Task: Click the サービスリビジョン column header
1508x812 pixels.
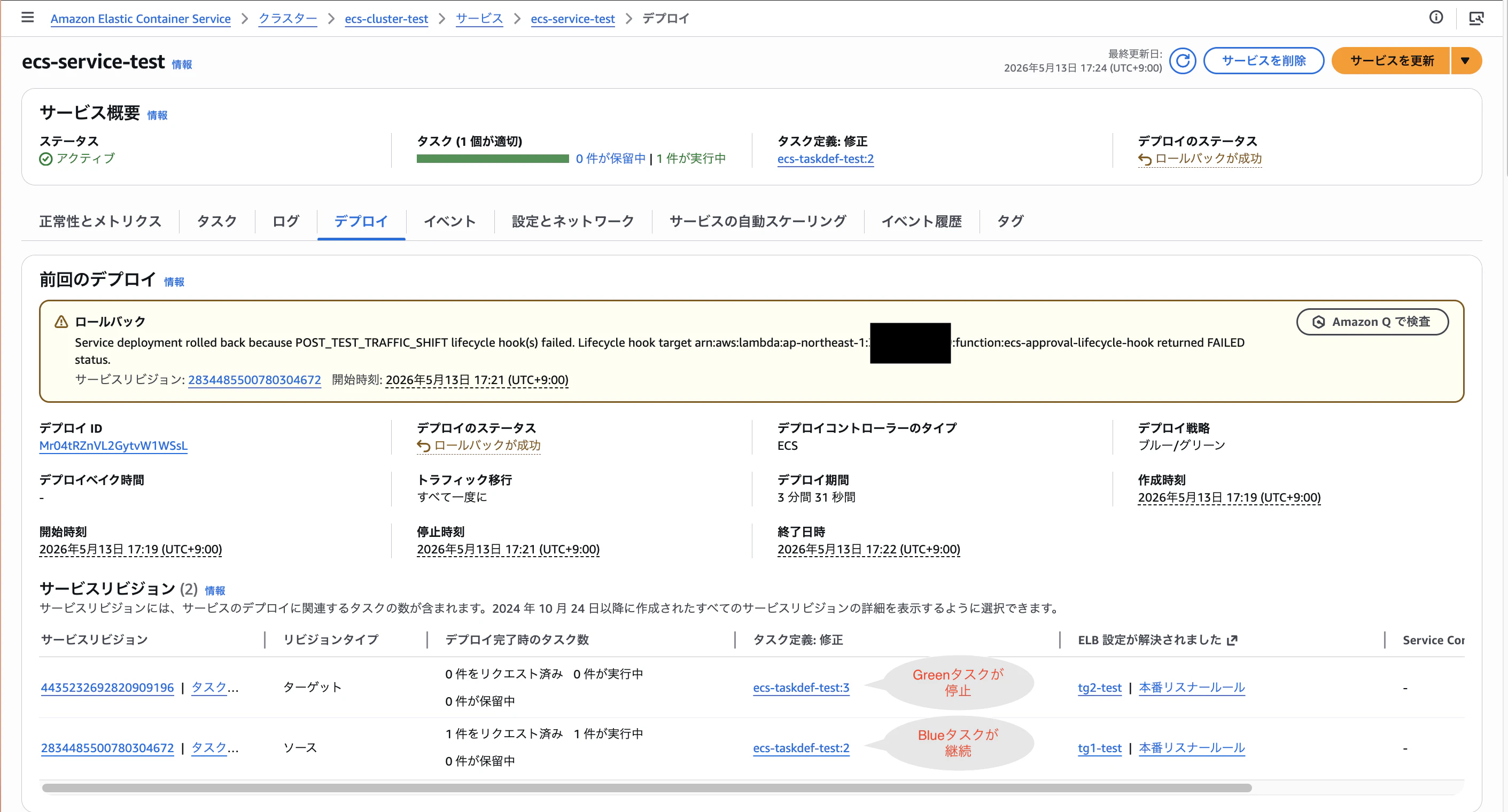Action: [94, 640]
